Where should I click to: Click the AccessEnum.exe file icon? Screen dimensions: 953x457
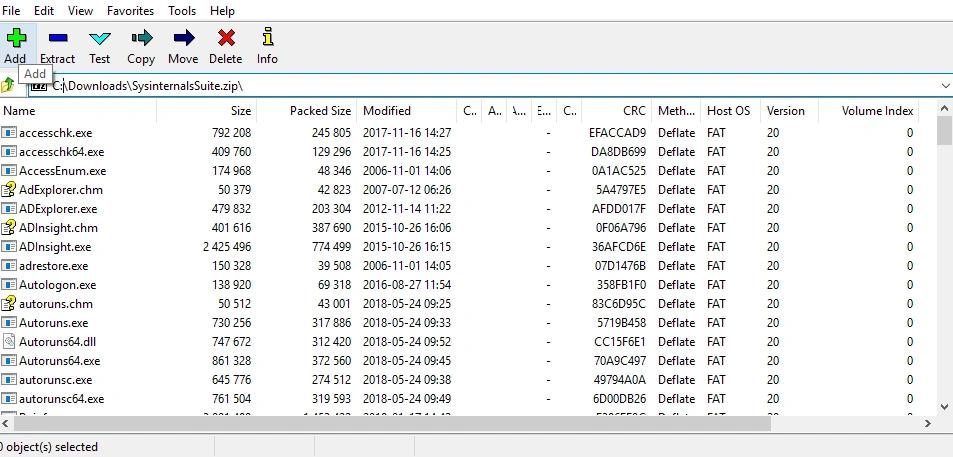pyautogui.click(x=9, y=171)
